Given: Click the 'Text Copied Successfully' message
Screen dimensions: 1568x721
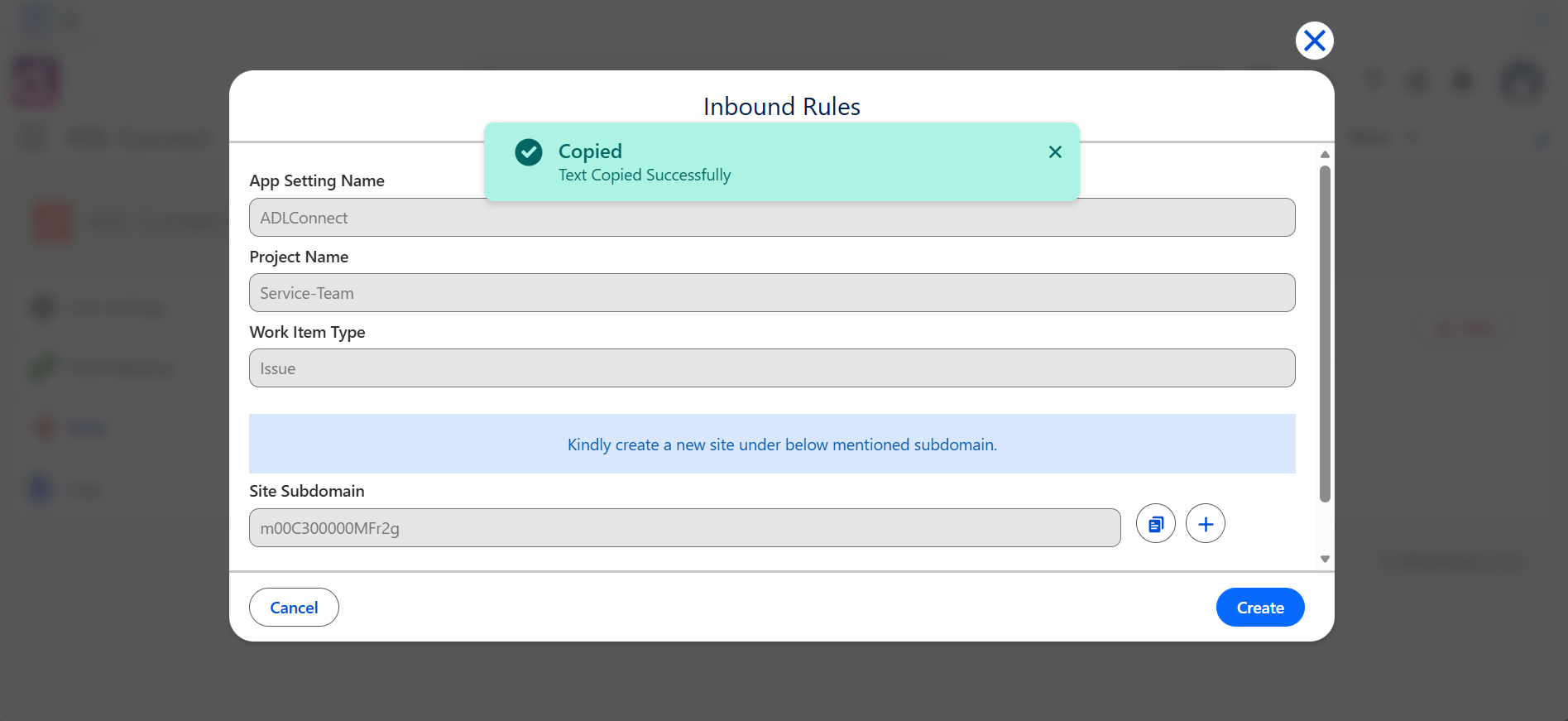Looking at the screenshot, I should tap(645, 175).
